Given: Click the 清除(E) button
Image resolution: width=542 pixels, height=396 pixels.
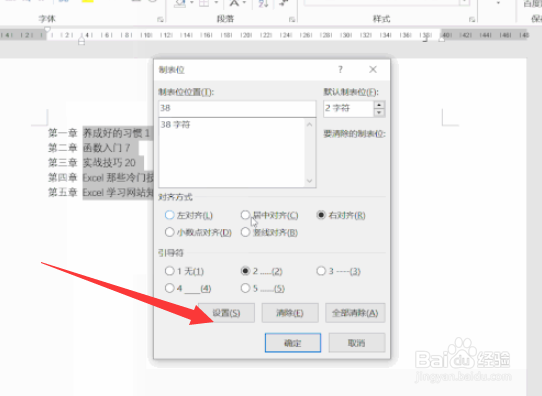Looking at the screenshot, I should tap(290, 313).
